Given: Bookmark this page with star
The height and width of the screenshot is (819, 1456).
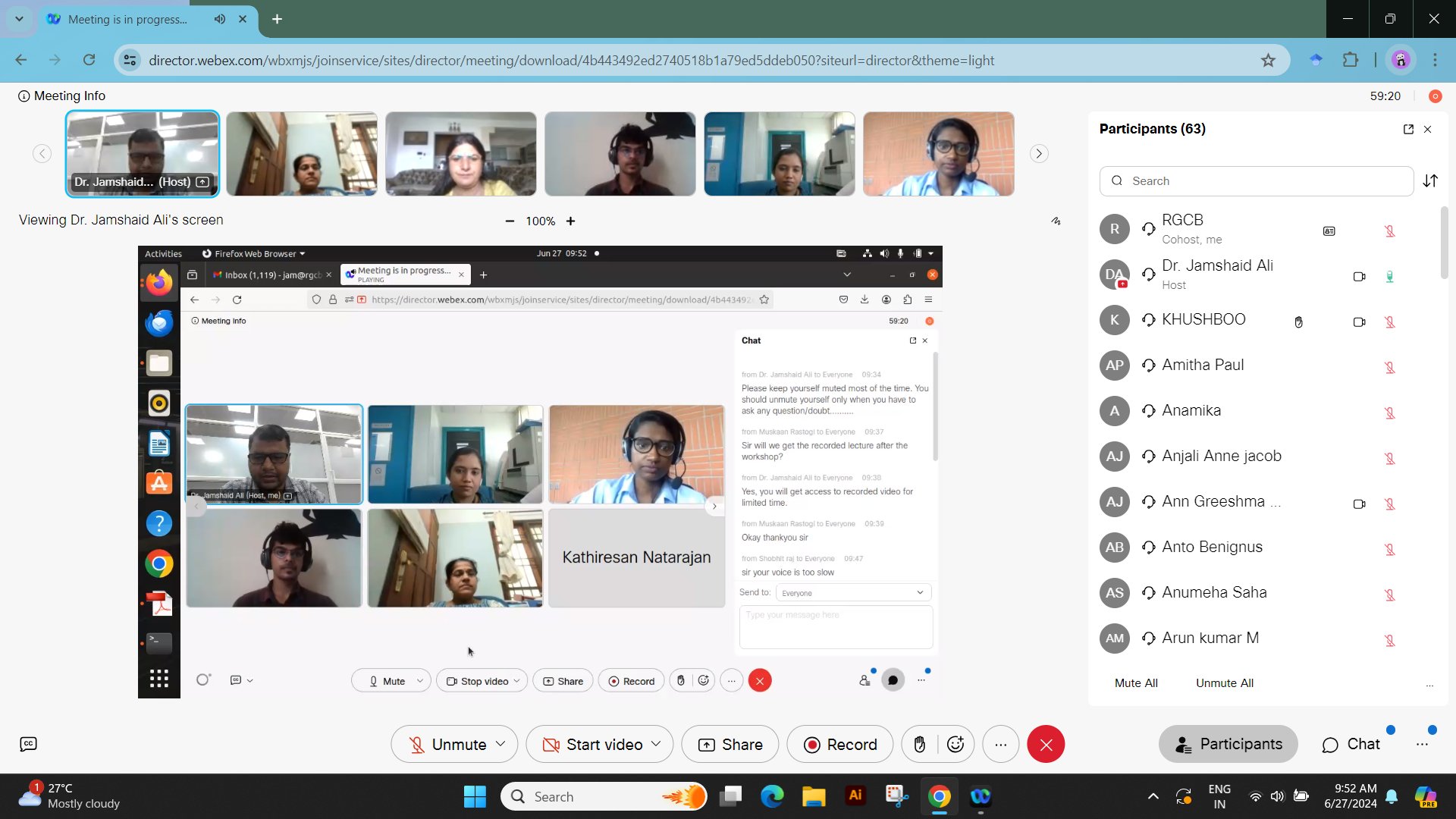Looking at the screenshot, I should (x=1268, y=60).
